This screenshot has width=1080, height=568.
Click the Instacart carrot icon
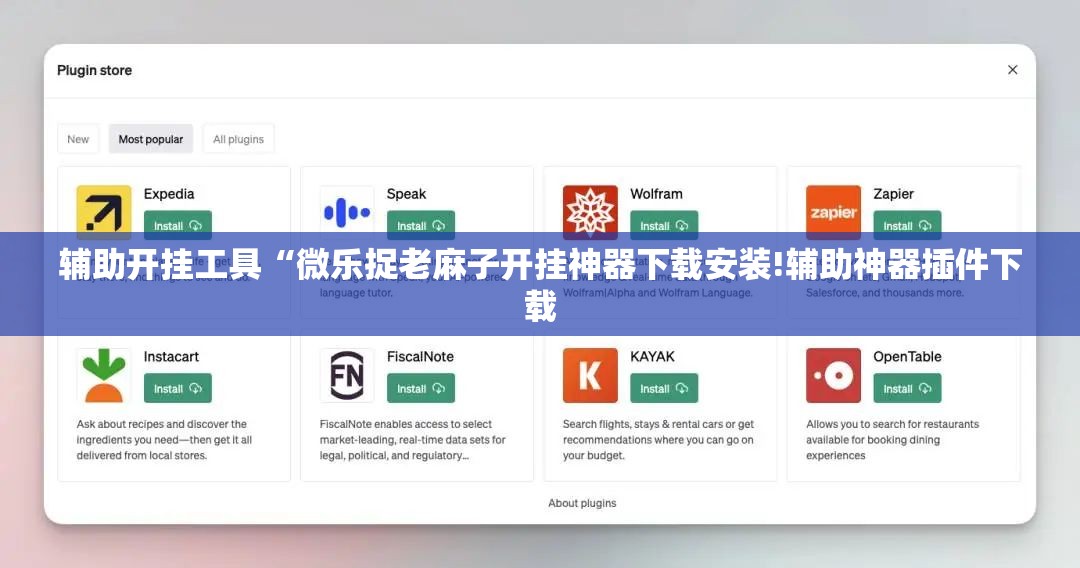(103, 375)
